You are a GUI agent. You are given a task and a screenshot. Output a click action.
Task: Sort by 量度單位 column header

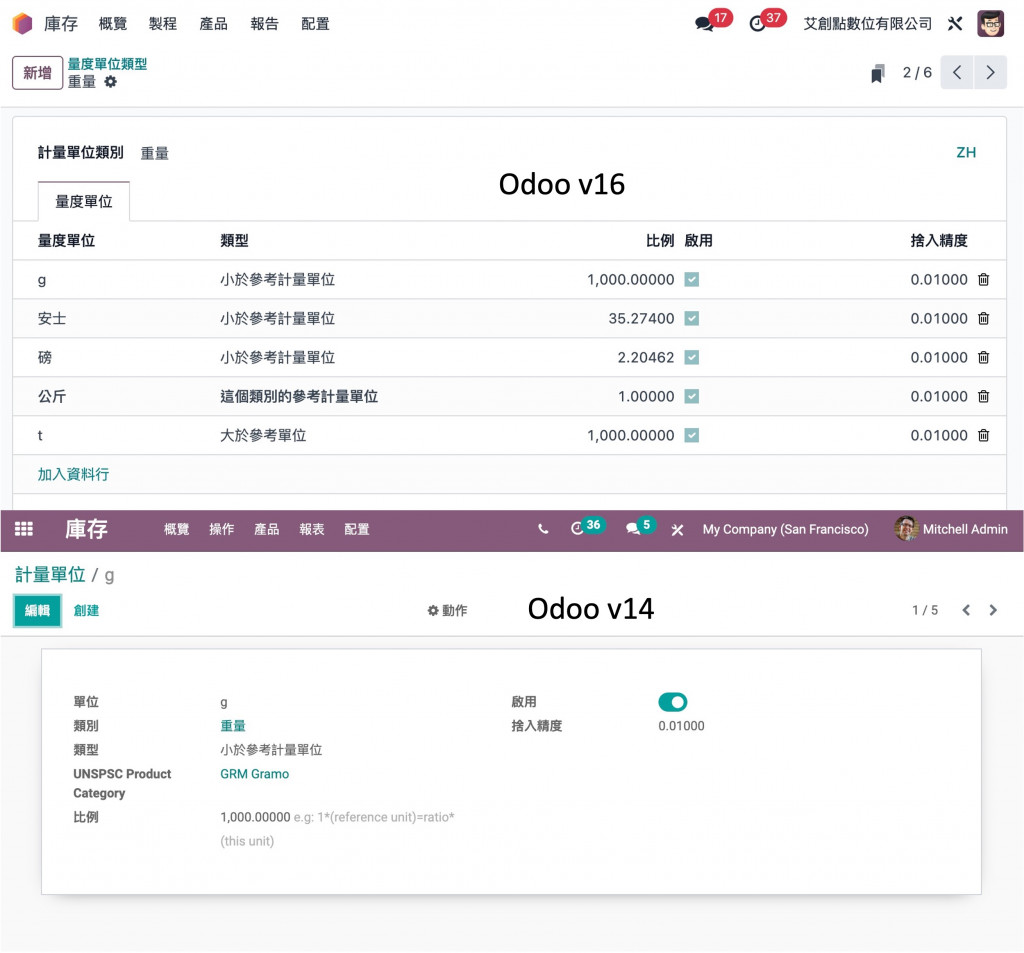coord(66,240)
